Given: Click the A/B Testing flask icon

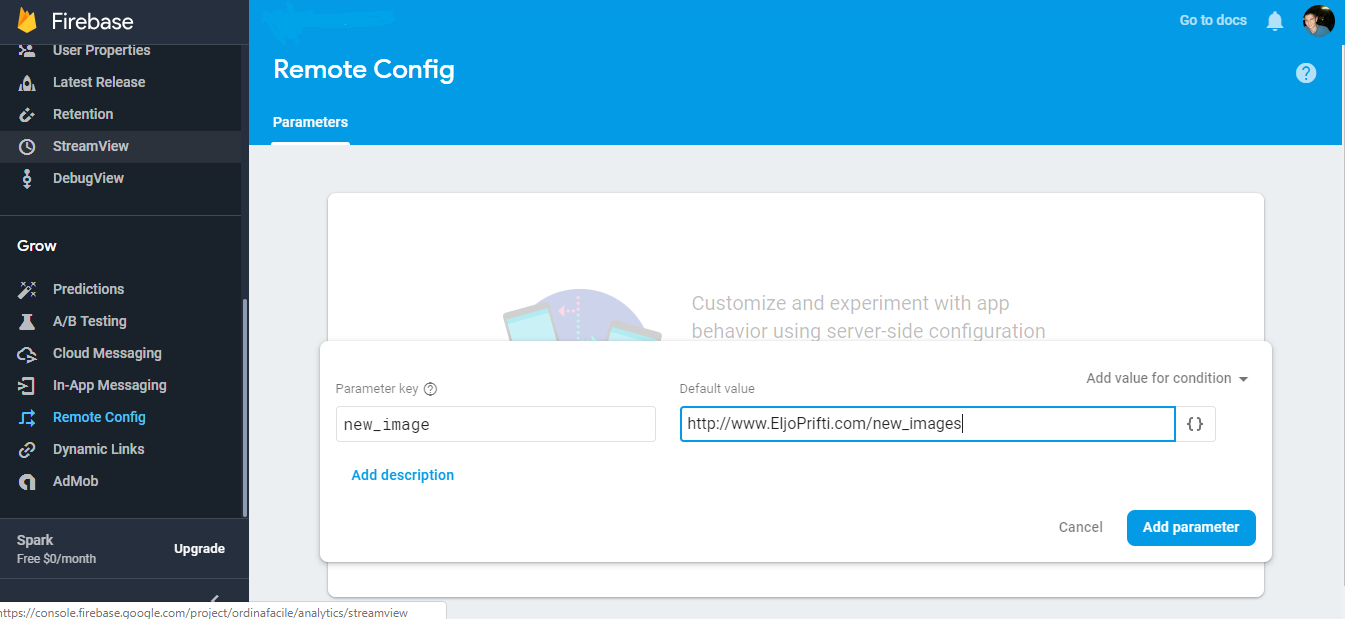Looking at the screenshot, I should pos(28,321).
